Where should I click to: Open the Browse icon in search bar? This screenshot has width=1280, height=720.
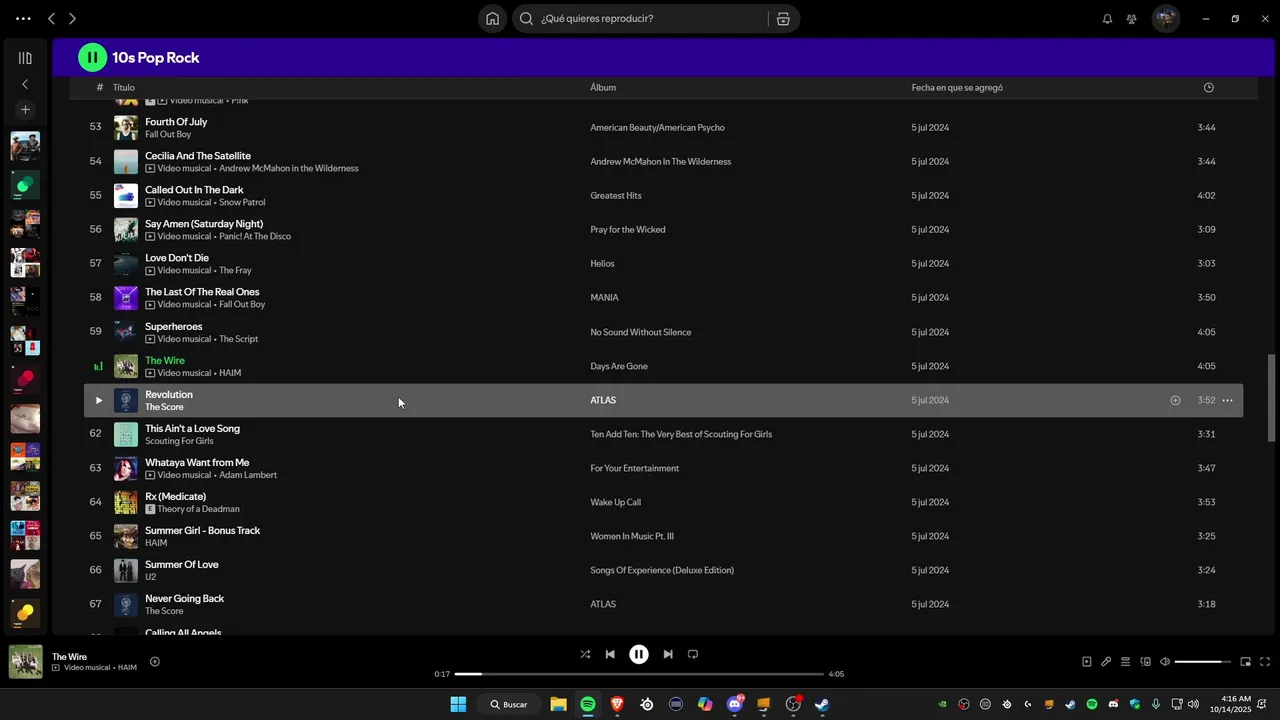coord(783,18)
